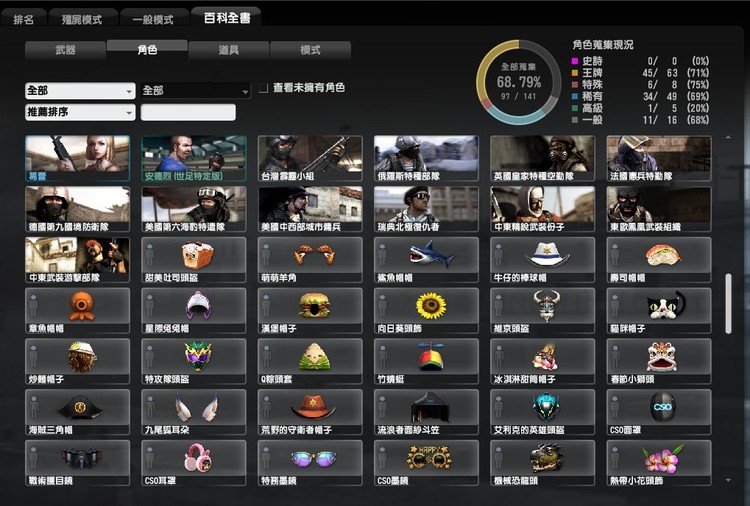Viewport: 750px width, 506px height.
Task: Select the 貓咪帽子 cat hat
Action: coord(659,310)
